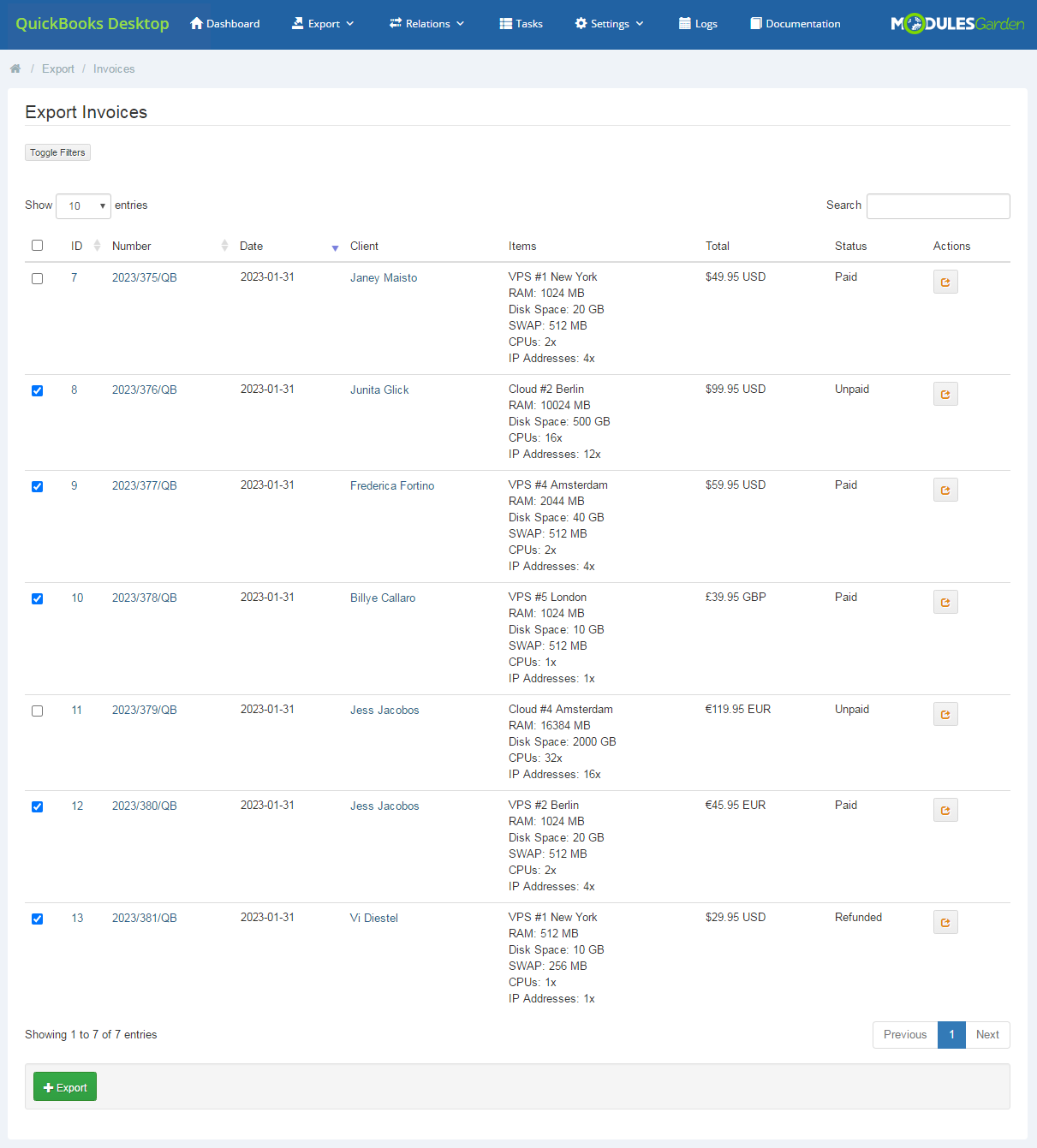Open the Show entries dropdown

(x=82, y=205)
